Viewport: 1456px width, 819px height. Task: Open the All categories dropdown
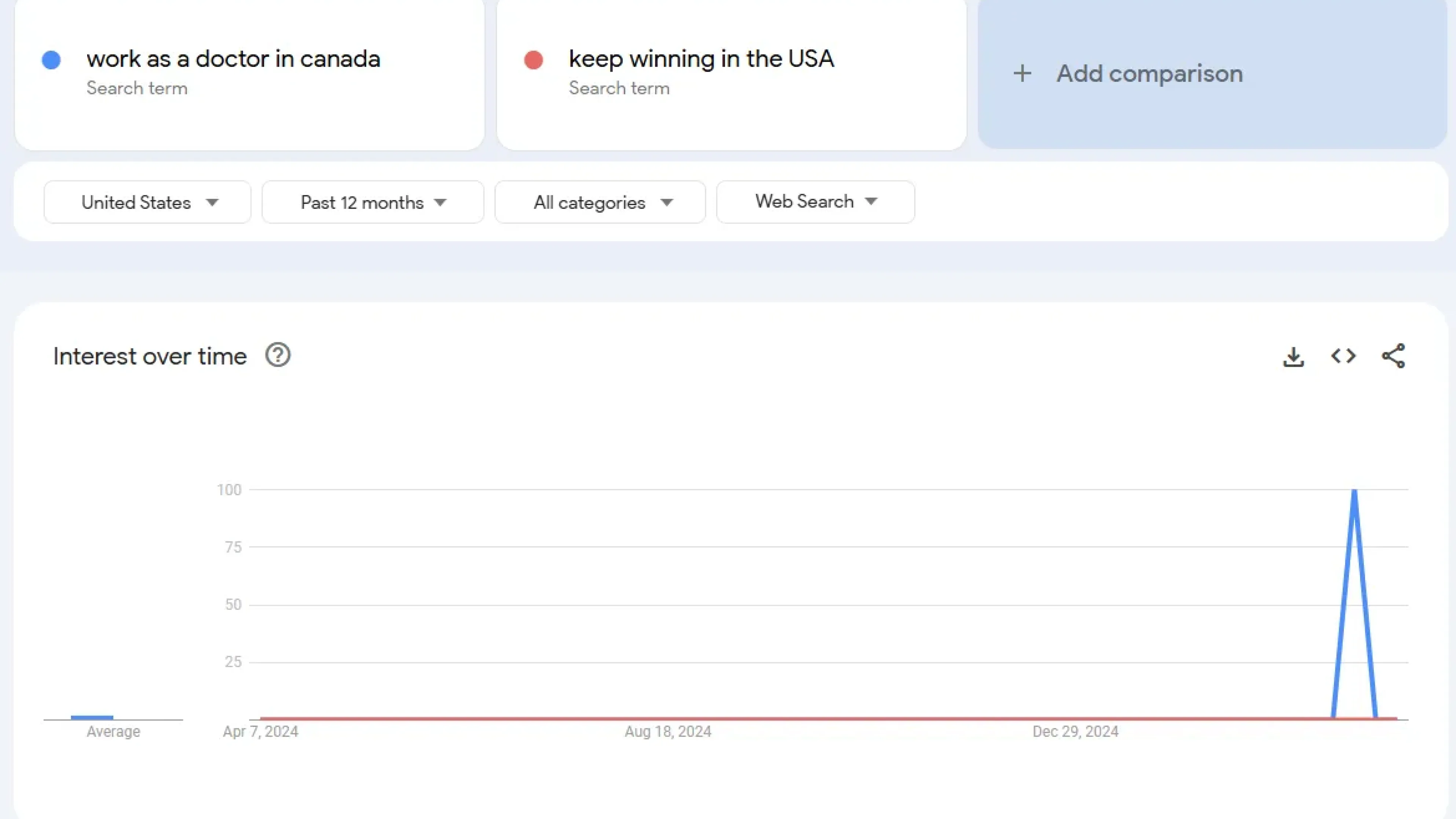click(600, 202)
